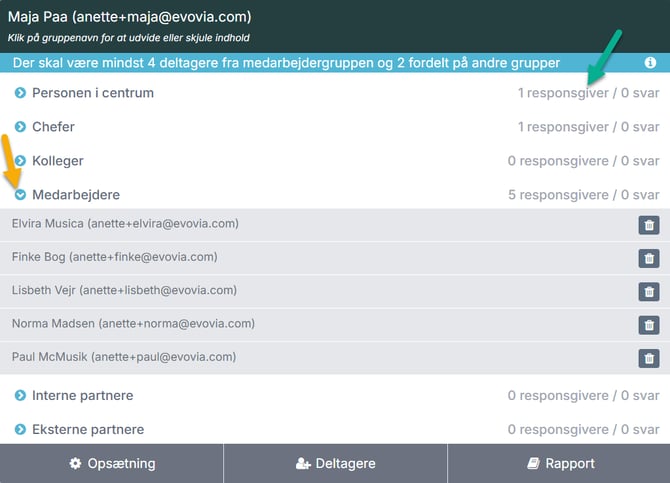Expand the Chefer group chevron

coord(20,127)
